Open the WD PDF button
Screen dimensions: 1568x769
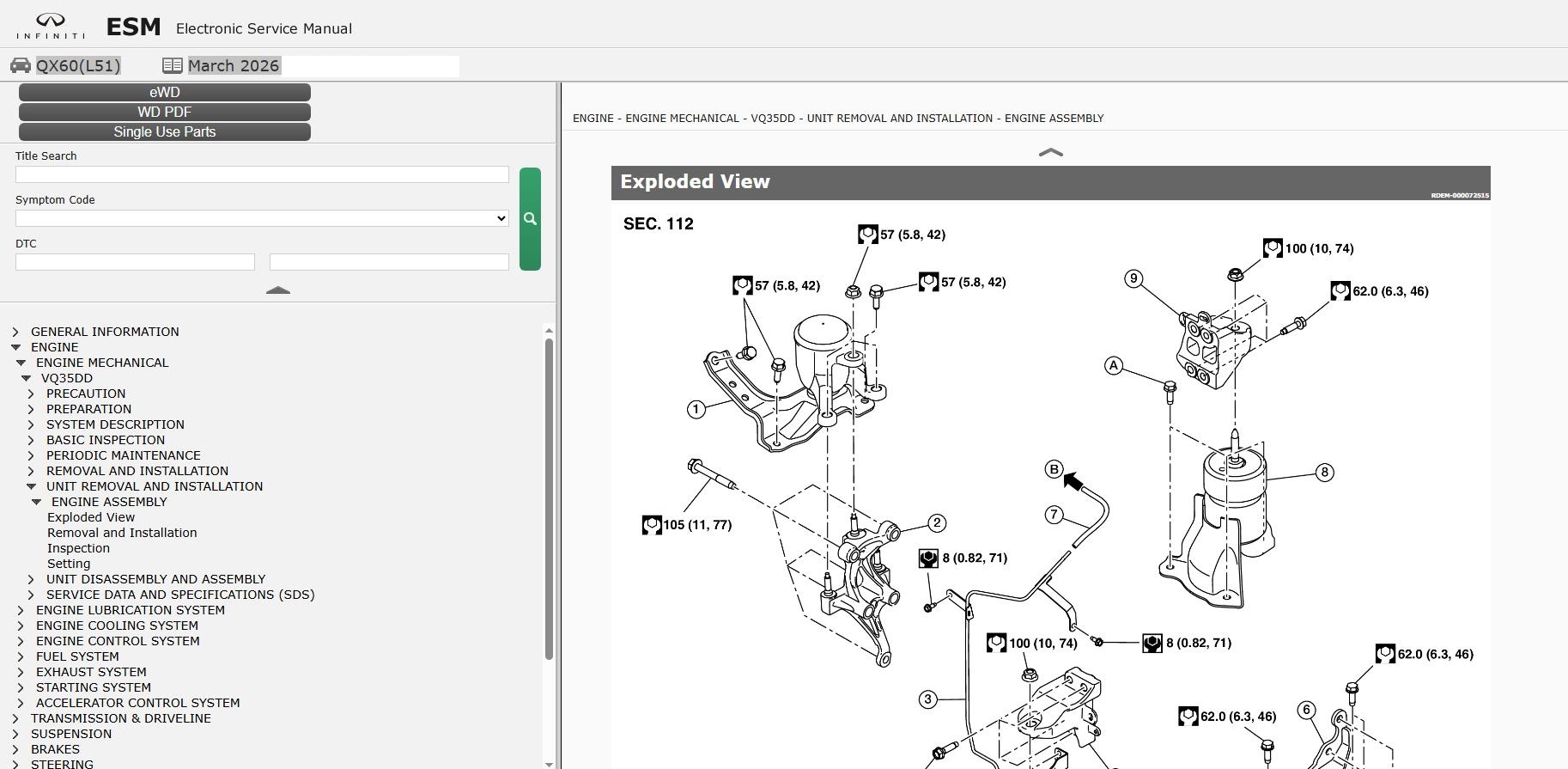tap(165, 112)
